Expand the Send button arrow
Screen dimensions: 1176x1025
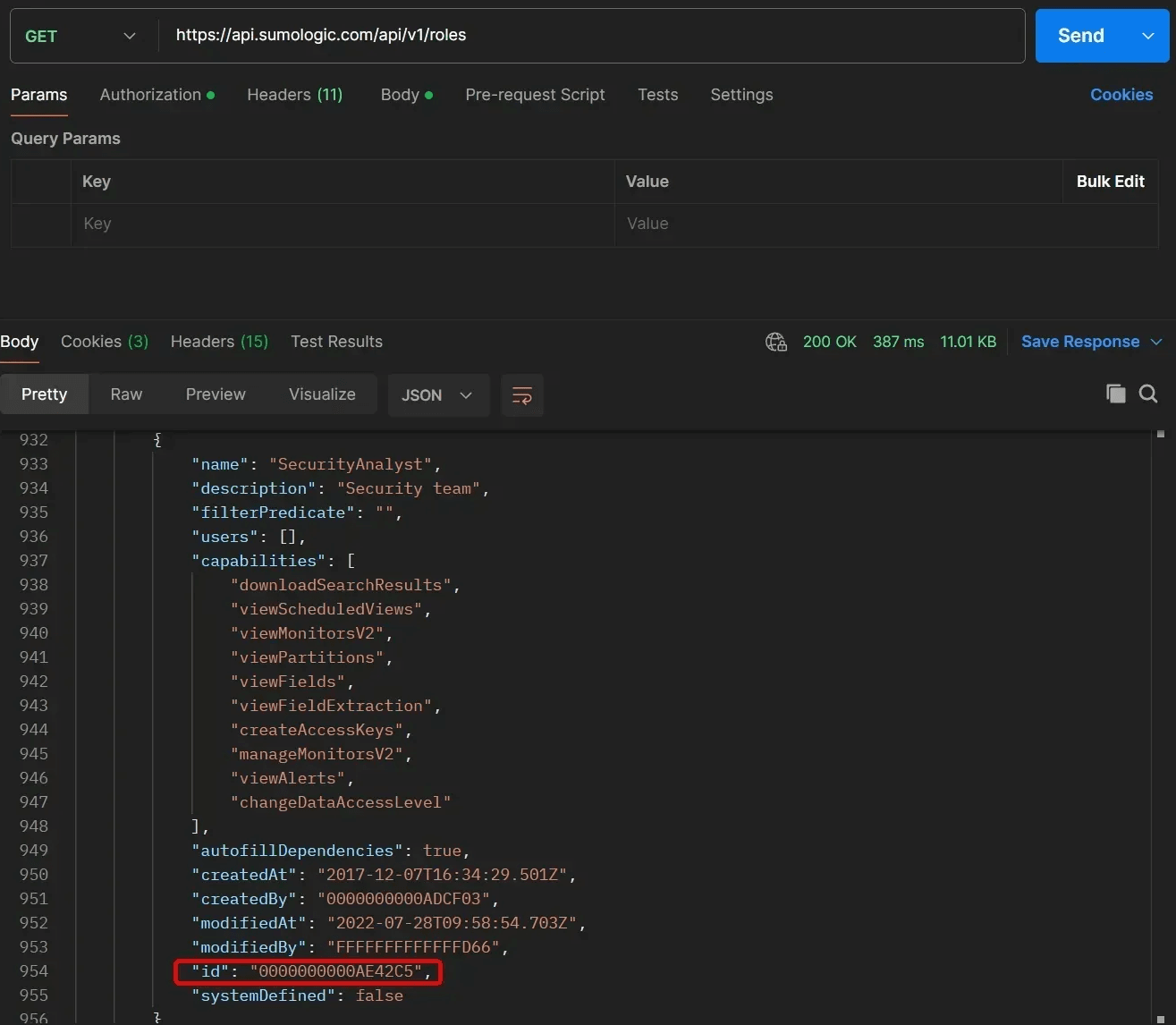tap(1148, 36)
